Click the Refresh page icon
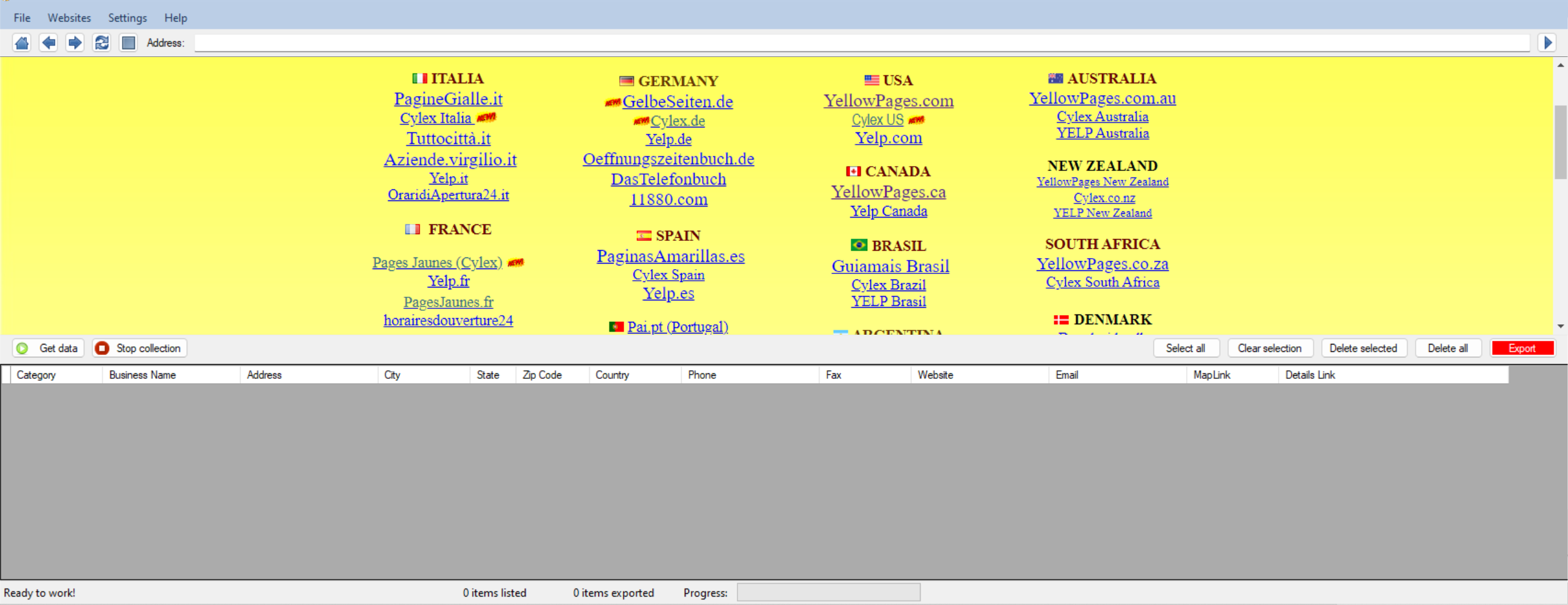The width and height of the screenshot is (1568, 605). 102,43
